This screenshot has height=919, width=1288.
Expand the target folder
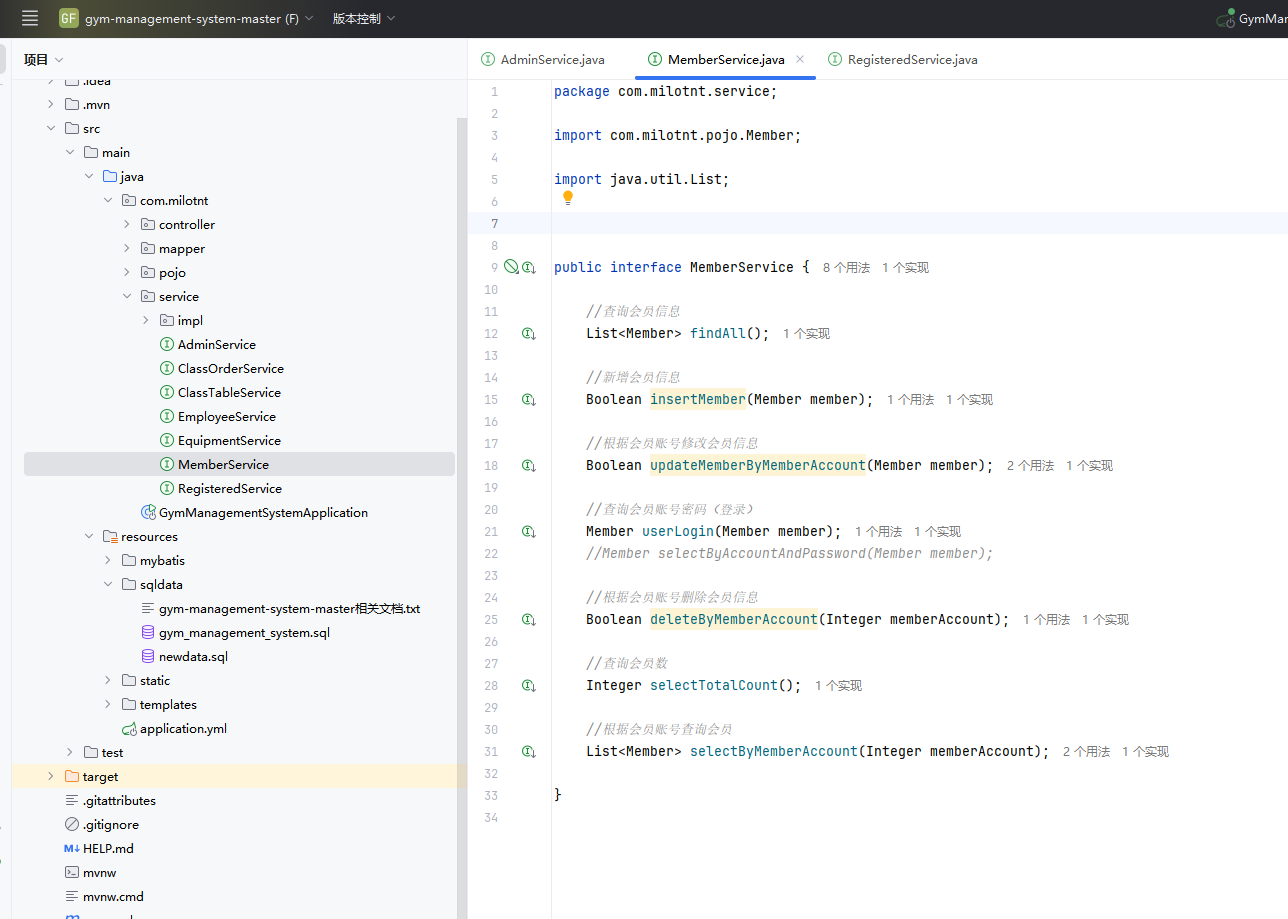(x=51, y=776)
